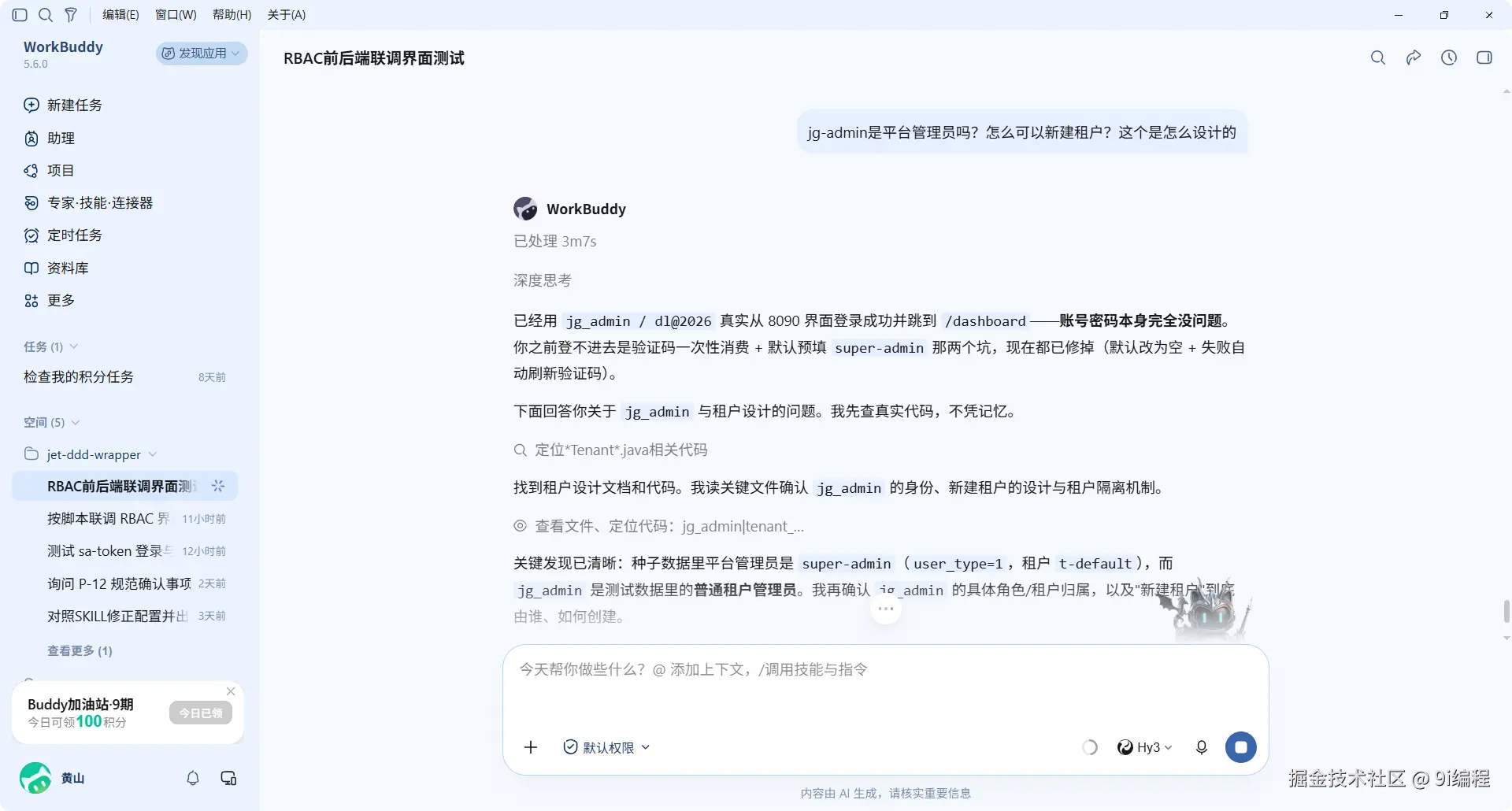
Task: Expand the 深度思考 section
Action: pos(543,280)
